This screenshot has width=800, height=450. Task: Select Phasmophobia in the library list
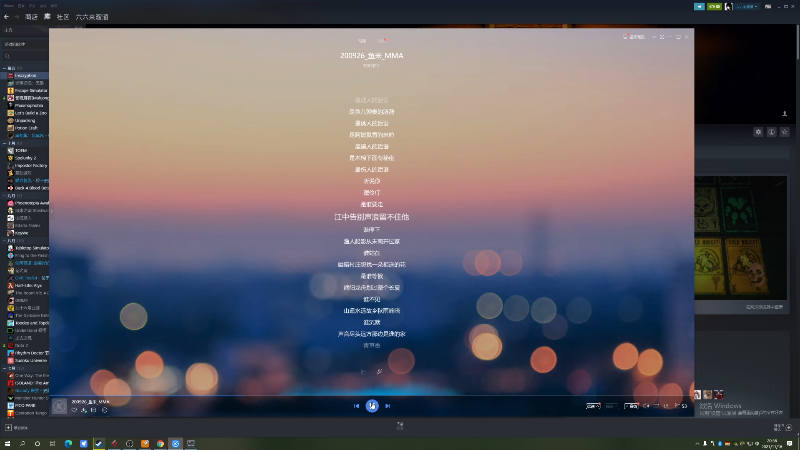28,106
